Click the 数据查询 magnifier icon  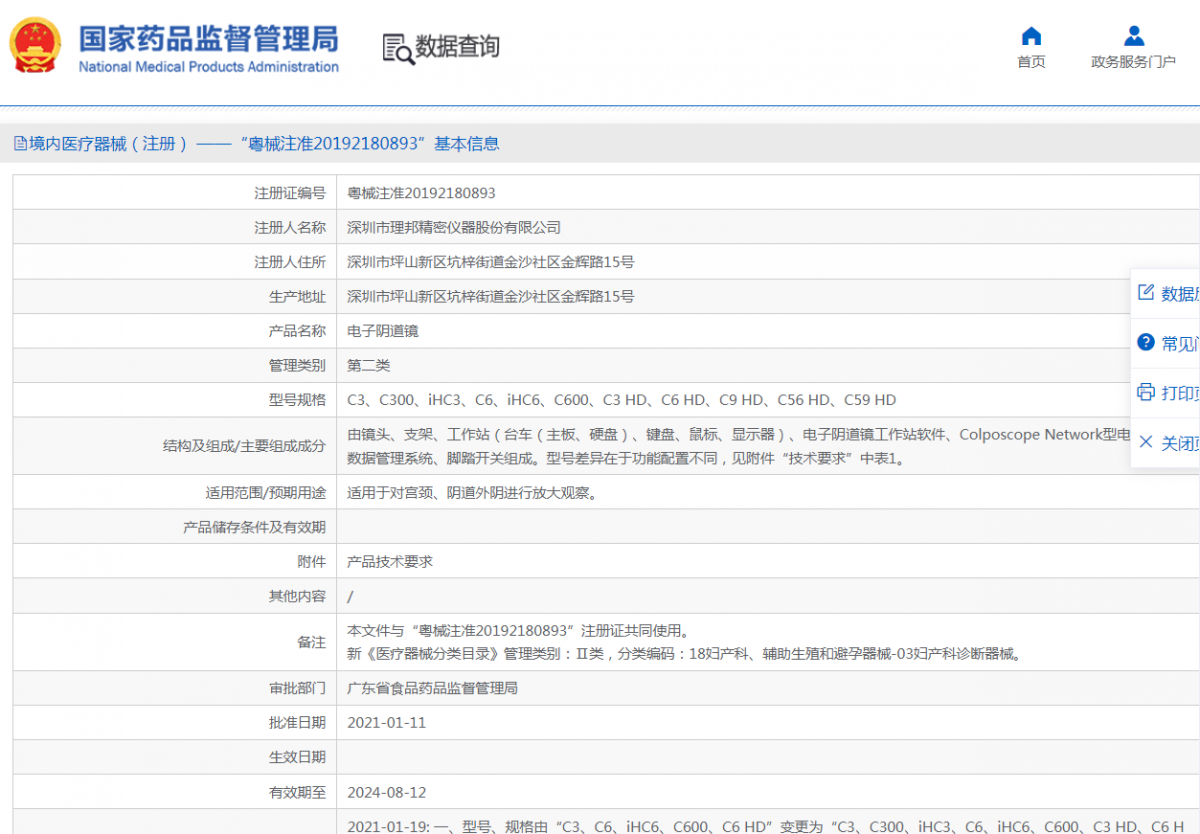(398, 48)
